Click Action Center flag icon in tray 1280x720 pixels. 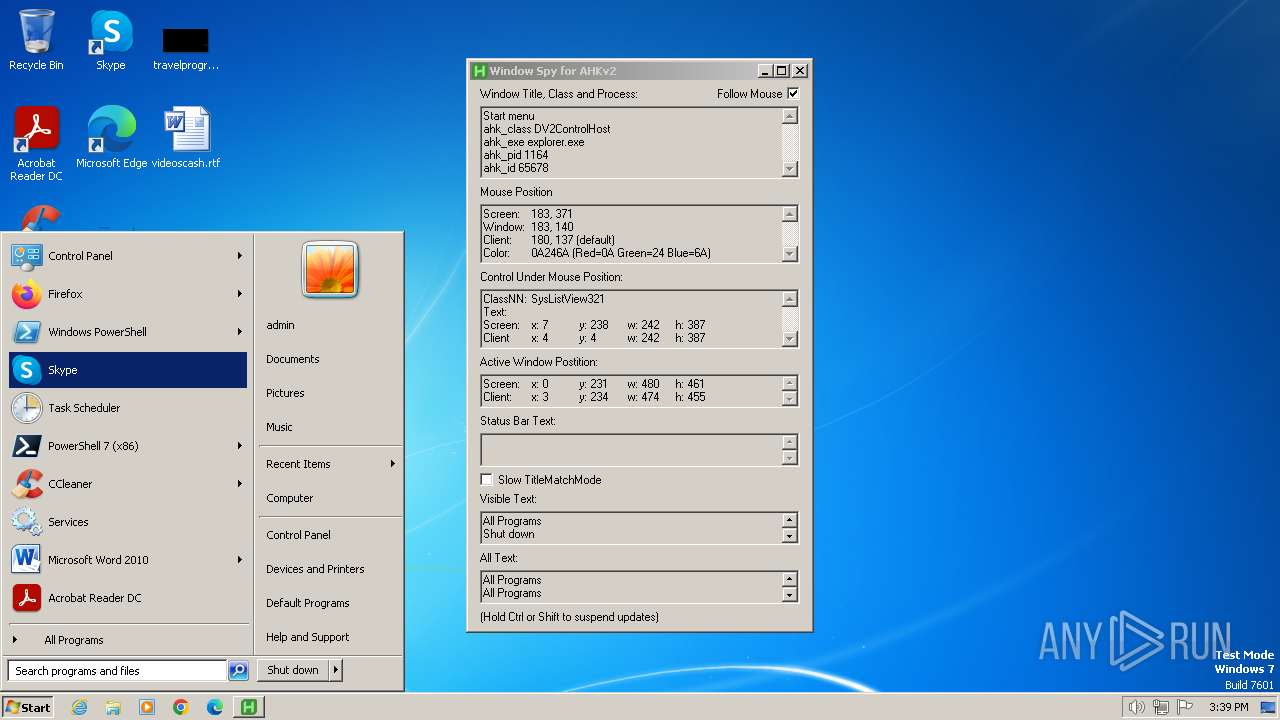[x=1186, y=707]
